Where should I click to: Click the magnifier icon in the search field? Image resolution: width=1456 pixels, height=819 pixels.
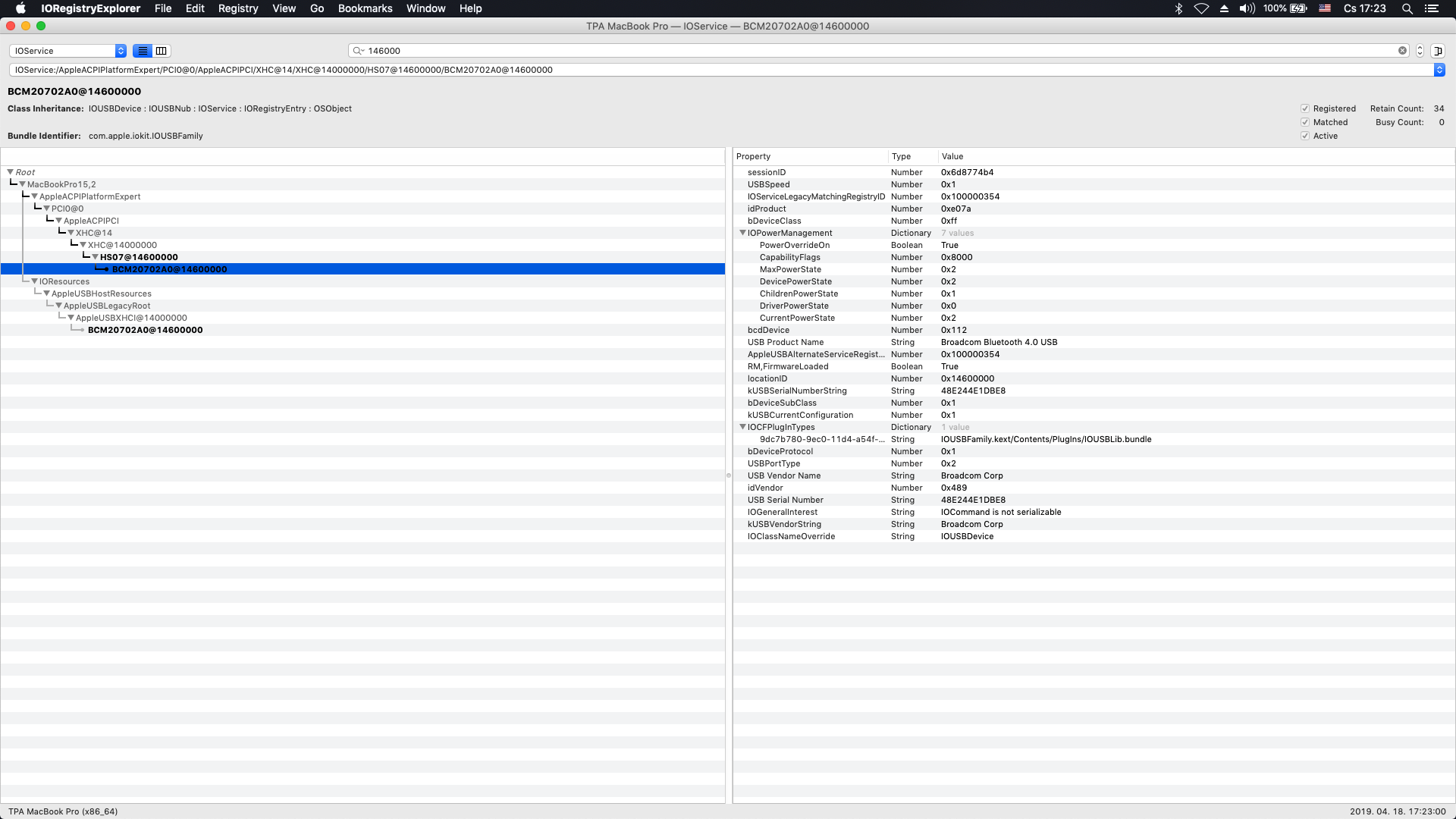358,51
